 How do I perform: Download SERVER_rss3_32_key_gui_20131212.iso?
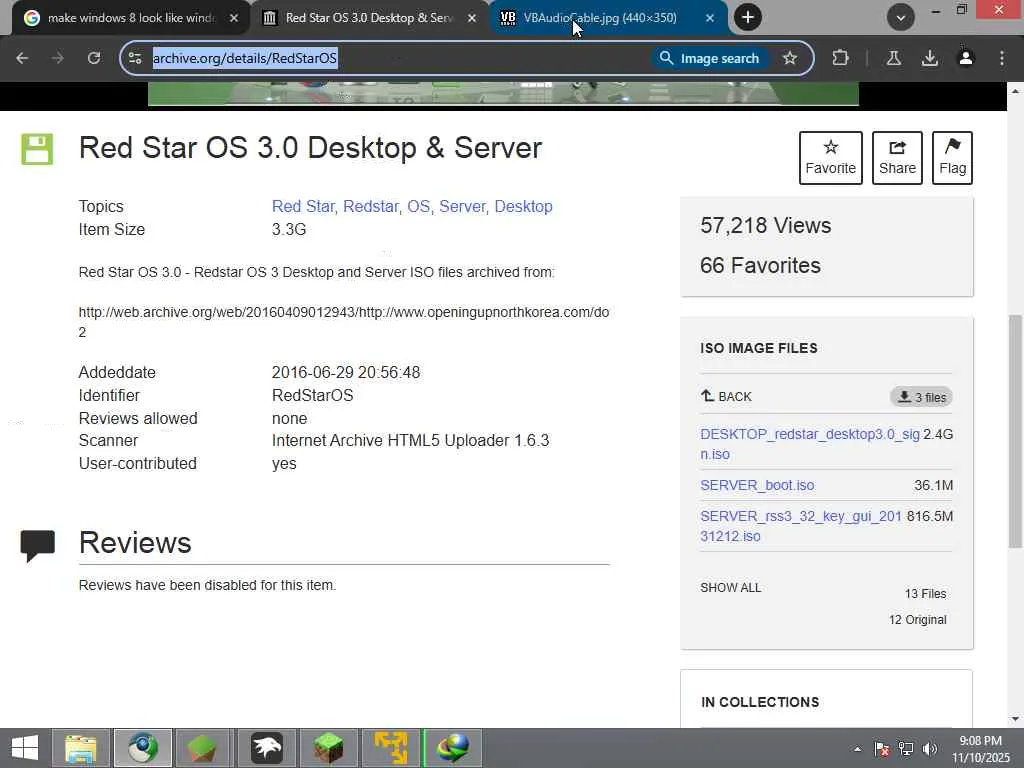(x=801, y=526)
